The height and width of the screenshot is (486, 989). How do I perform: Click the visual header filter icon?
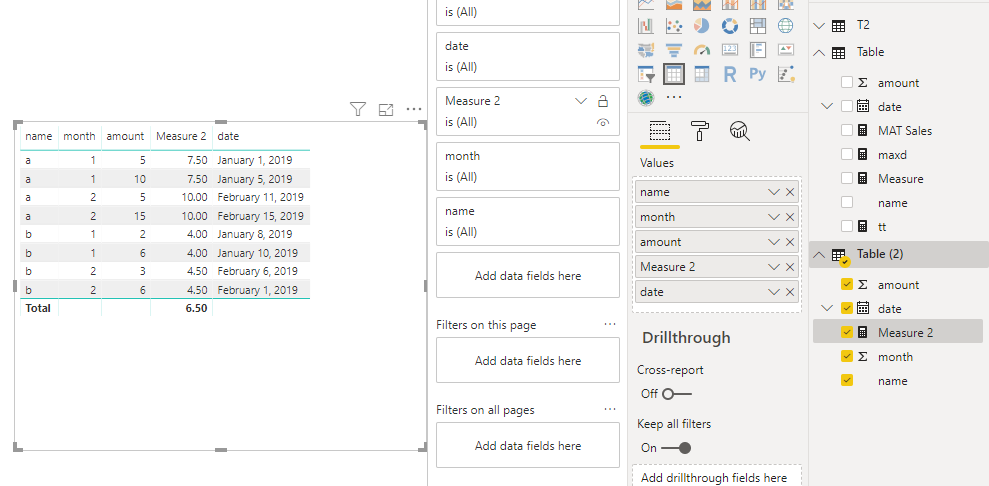[358, 110]
